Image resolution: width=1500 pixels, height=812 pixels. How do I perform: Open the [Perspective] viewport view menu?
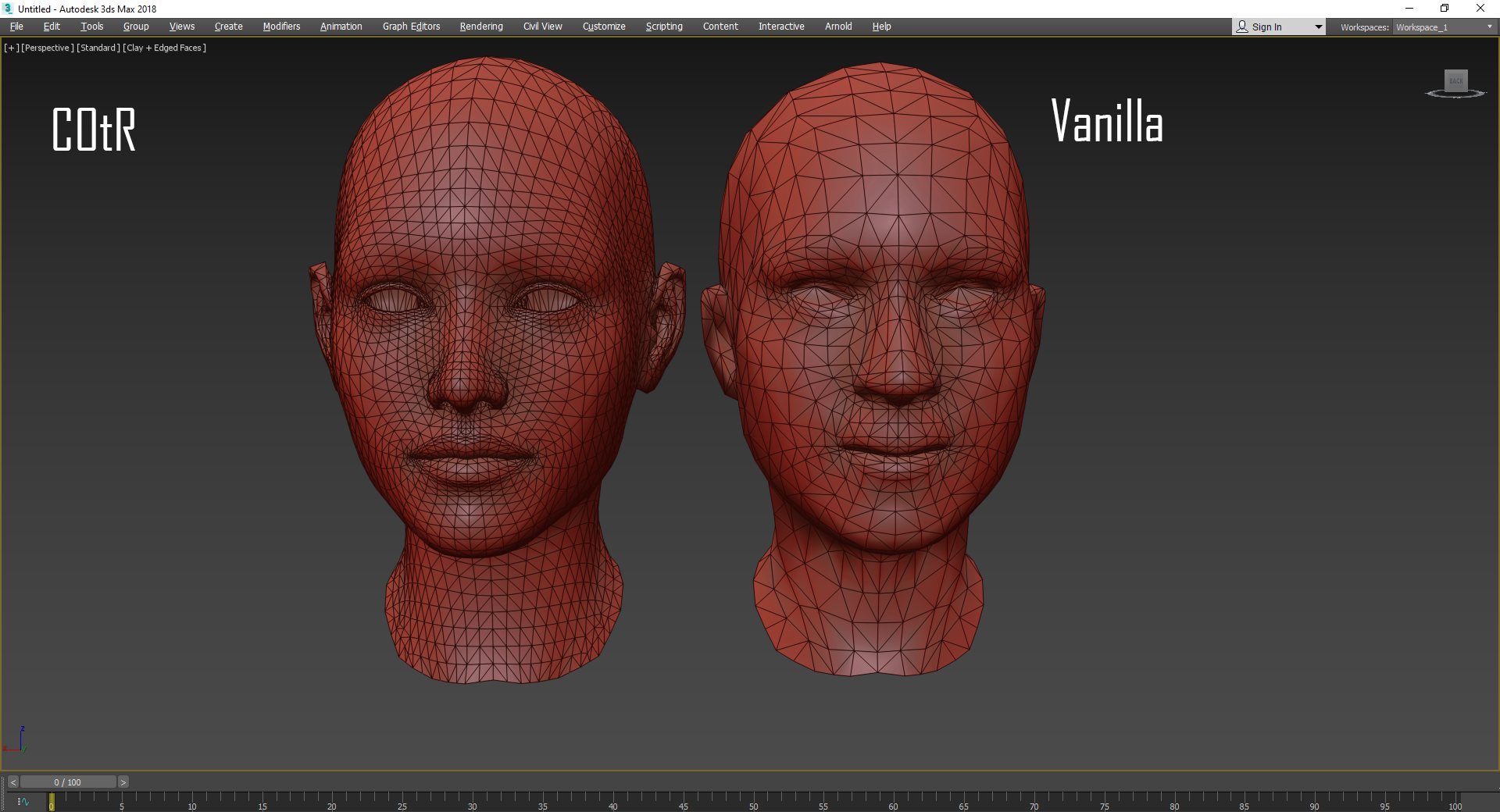pos(48,48)
